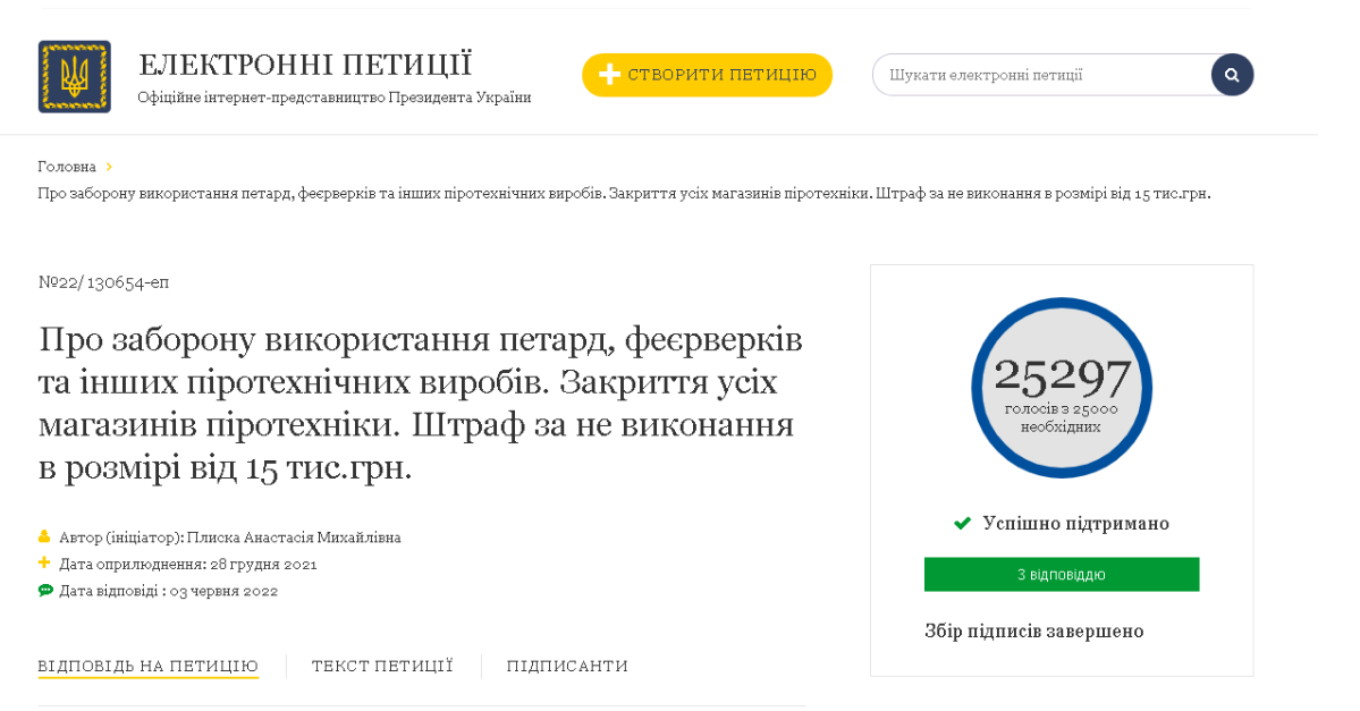This screenshot has width=1360, height=711.
Task: Click the yellow author person icon
Action: [x=44, y=537]
